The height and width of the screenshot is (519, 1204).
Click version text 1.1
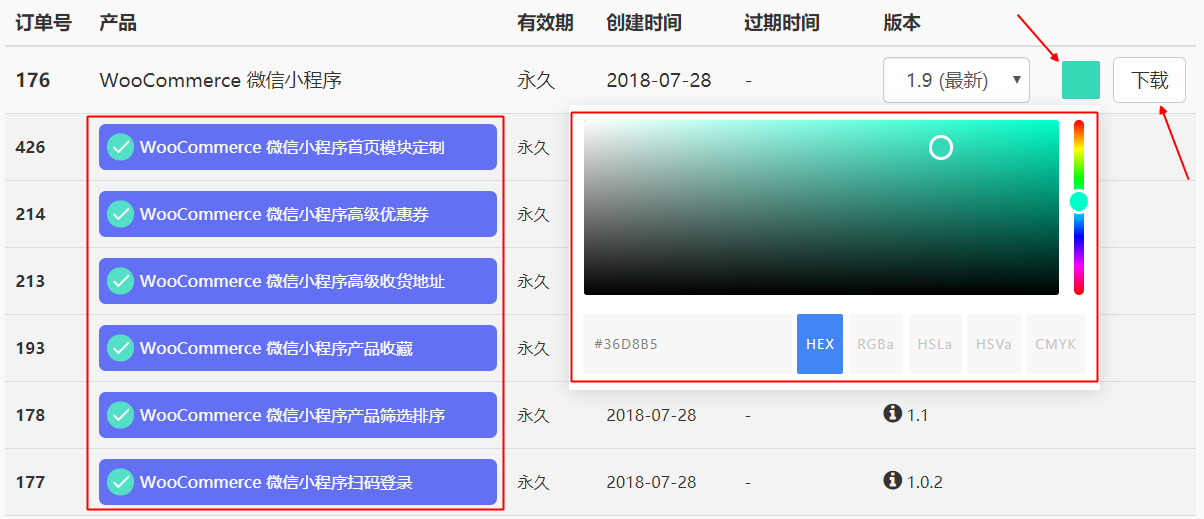tap(917, 415)
